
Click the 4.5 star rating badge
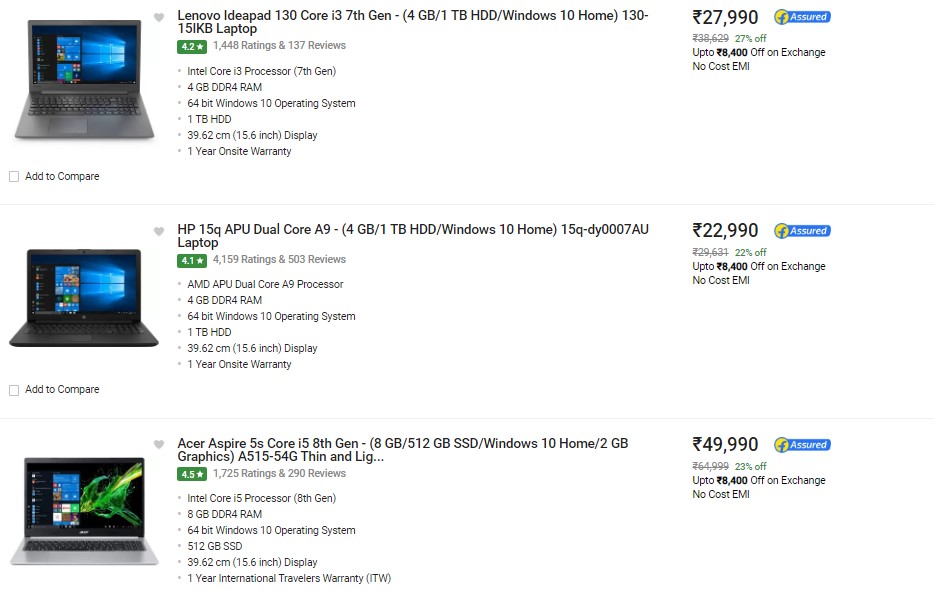(192, 474)
